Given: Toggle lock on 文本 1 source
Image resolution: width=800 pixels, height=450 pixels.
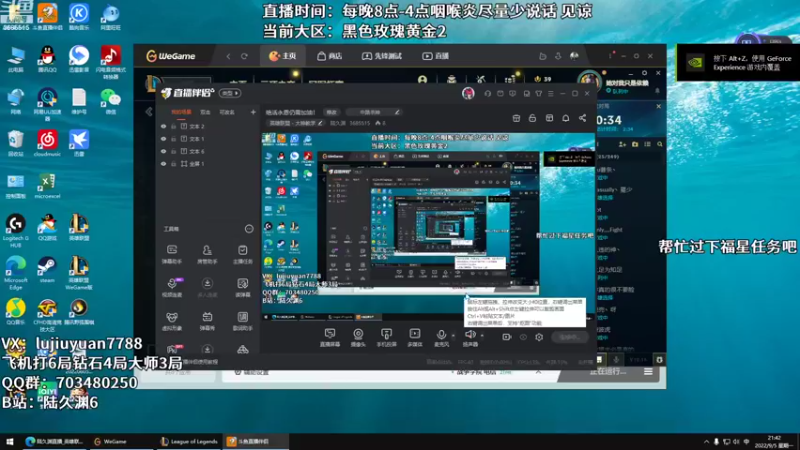Looking at the screenshot, I should (173, 139).
